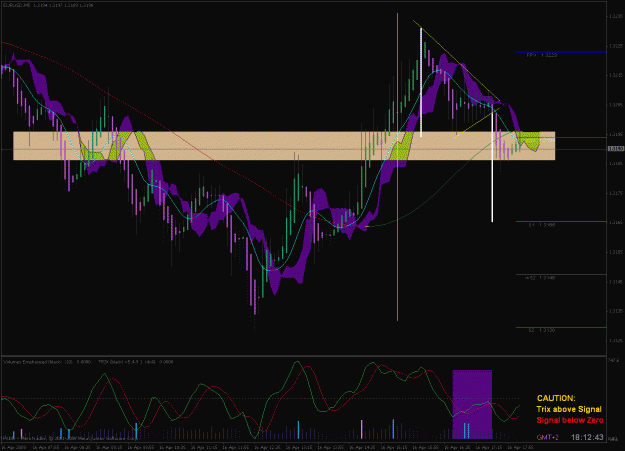
Task: Select the white vertical line at the price peak
Action: (421, 82)
